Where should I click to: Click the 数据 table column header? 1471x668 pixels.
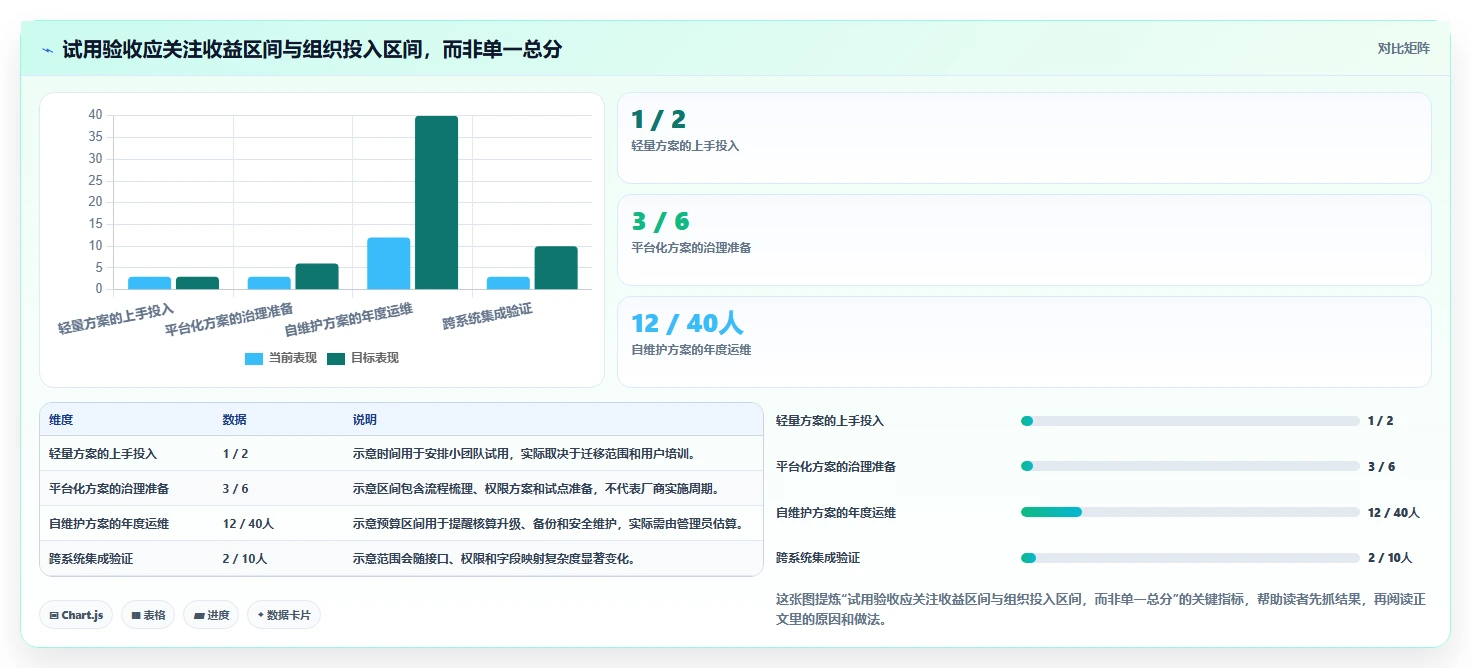[x=234, y=420]
